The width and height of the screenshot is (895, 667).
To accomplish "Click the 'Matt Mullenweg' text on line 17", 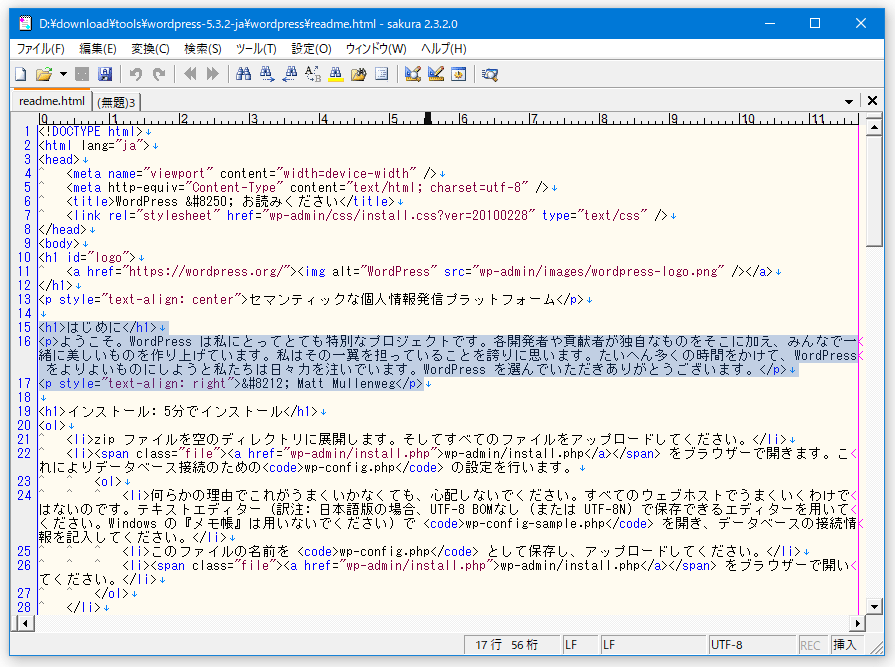I will pyautogui.click(x=346, y=383).
